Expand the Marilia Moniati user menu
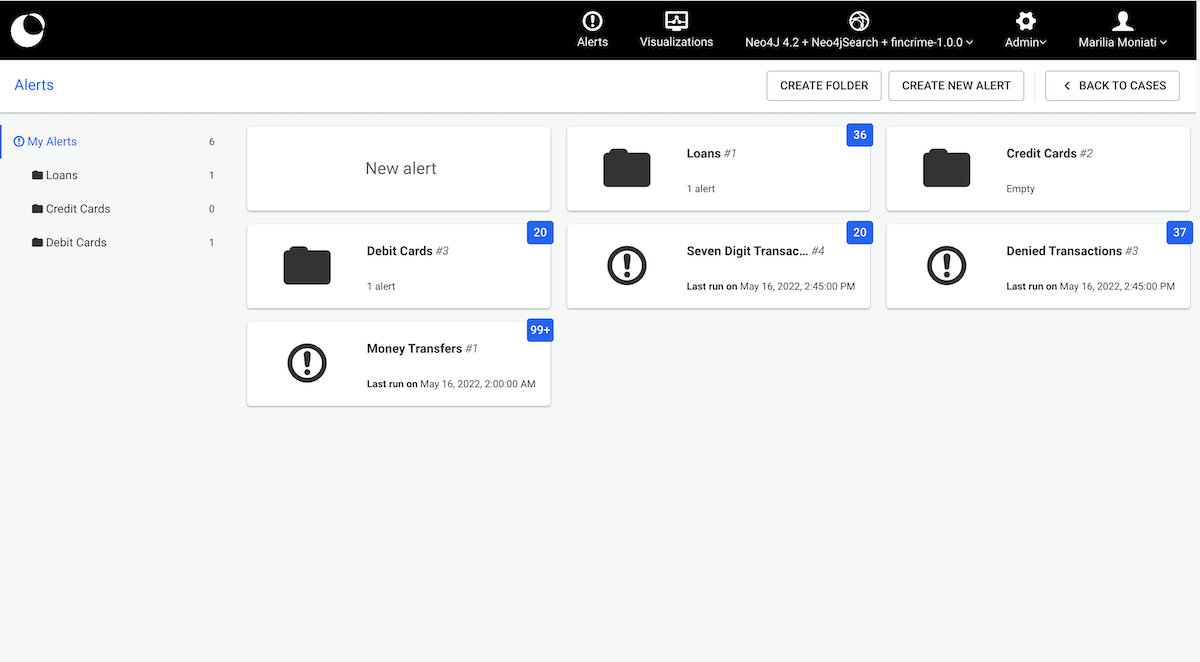 [x=1122, y=30]
